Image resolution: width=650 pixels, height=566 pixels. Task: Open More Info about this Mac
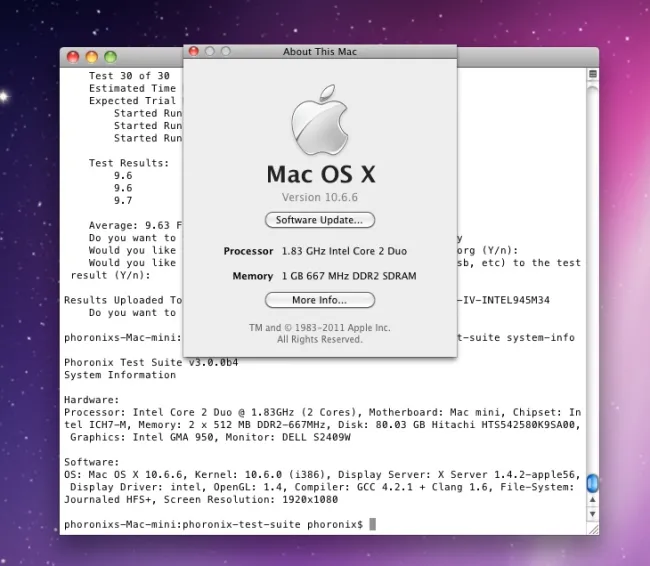pyautogui.click(x=319, y=300)
